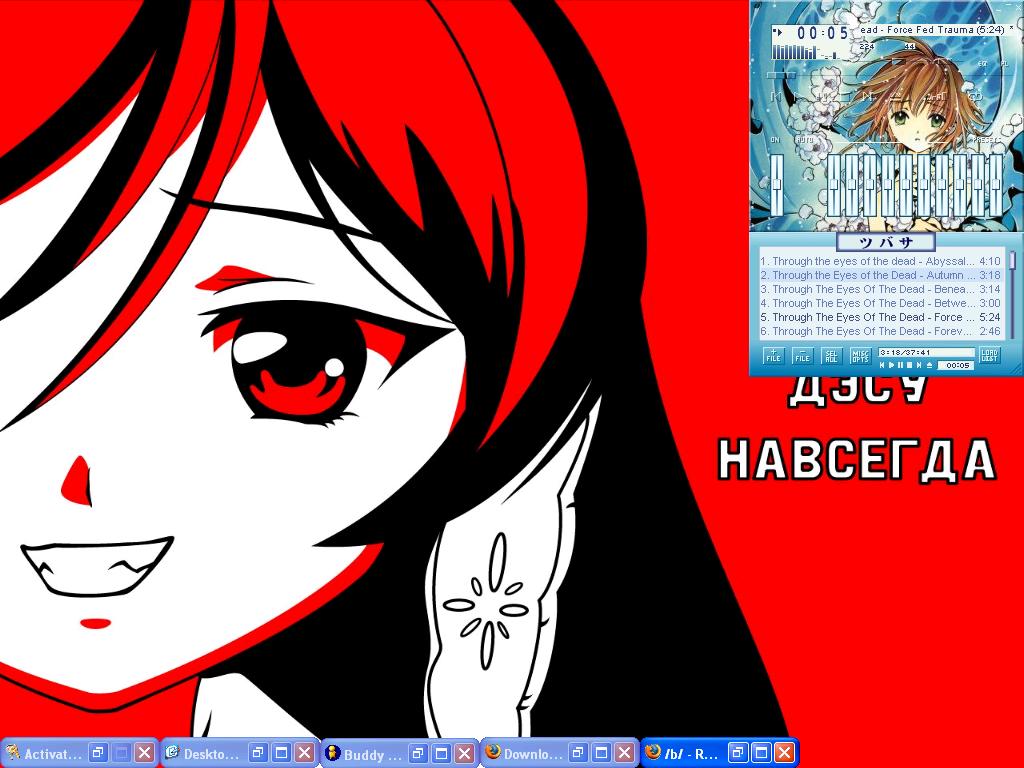
Task: Click the mini pause control in the playlist
Action: [x=901, y=365]
